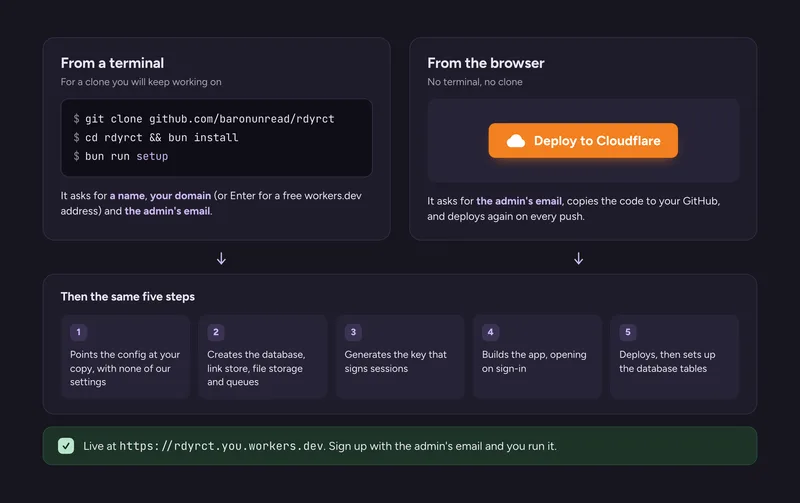
Task: Click 'the admin's email' in the terminal card
Action: tap(167, 211)
